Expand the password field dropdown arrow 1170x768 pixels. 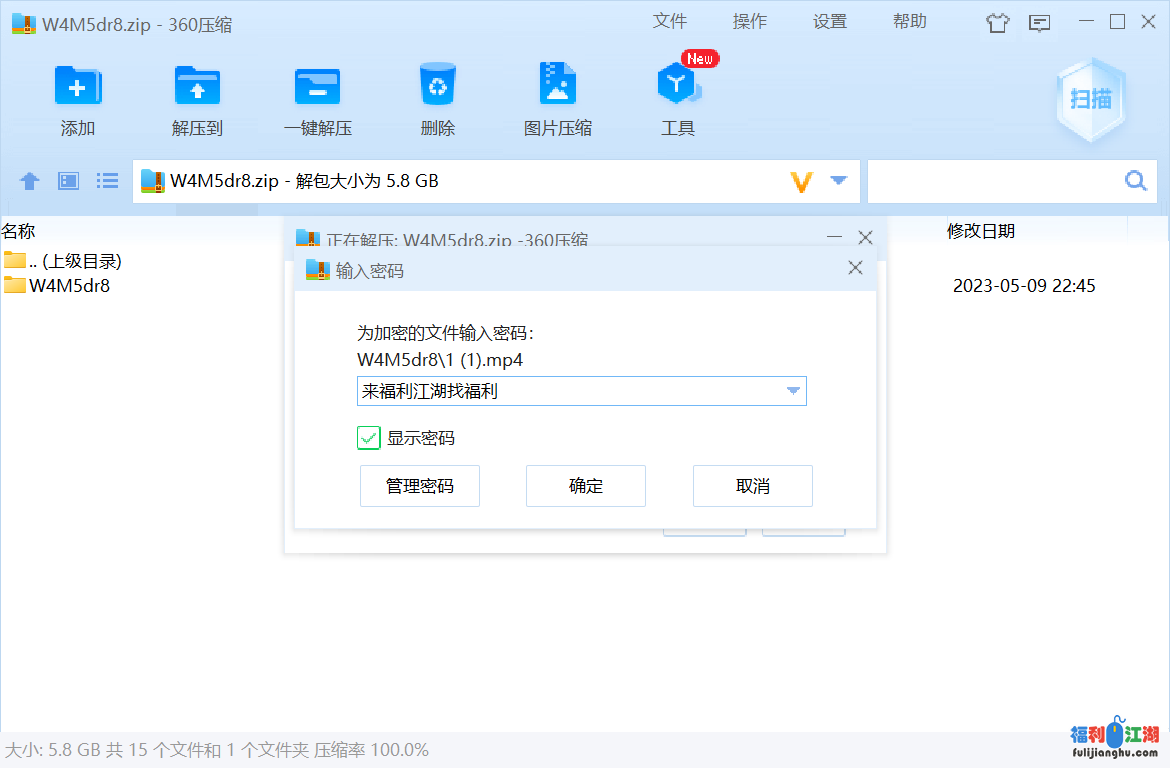(x=793, y=391)
